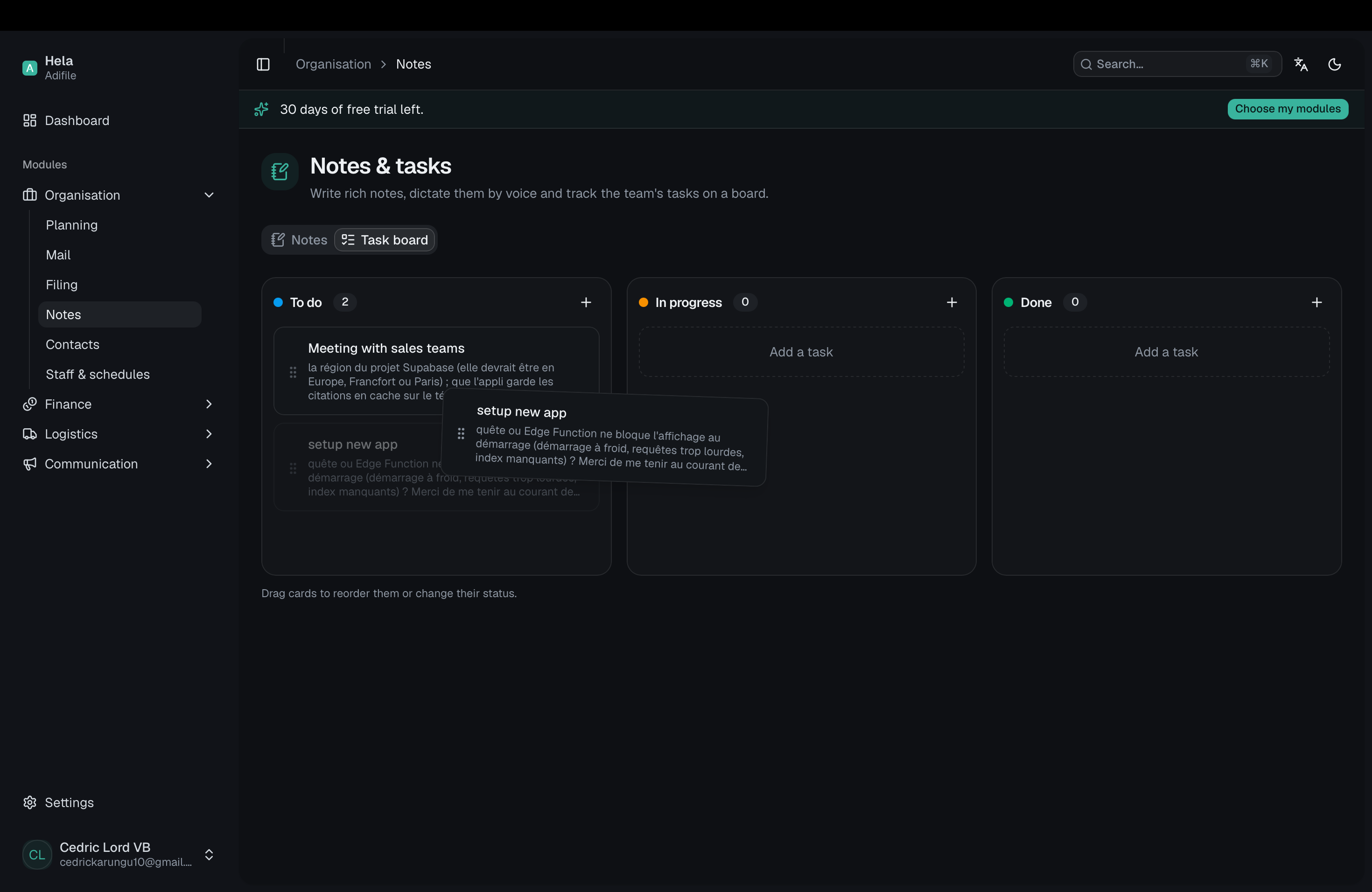This screenshot has height=892, width=1372.
Task: Click the Hela workspace logo
Action: 29,68
